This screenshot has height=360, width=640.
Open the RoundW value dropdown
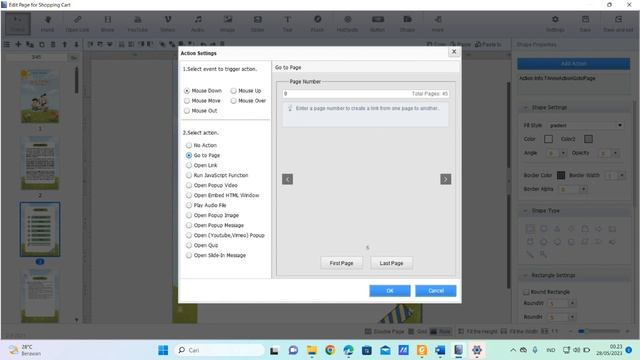pos(572,303)
